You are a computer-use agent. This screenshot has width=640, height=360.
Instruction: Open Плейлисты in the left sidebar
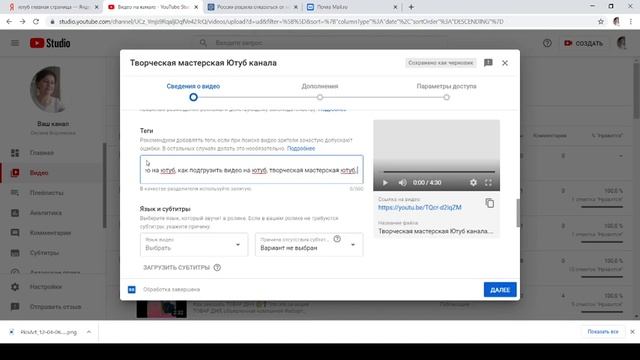(x=46, y=193)
